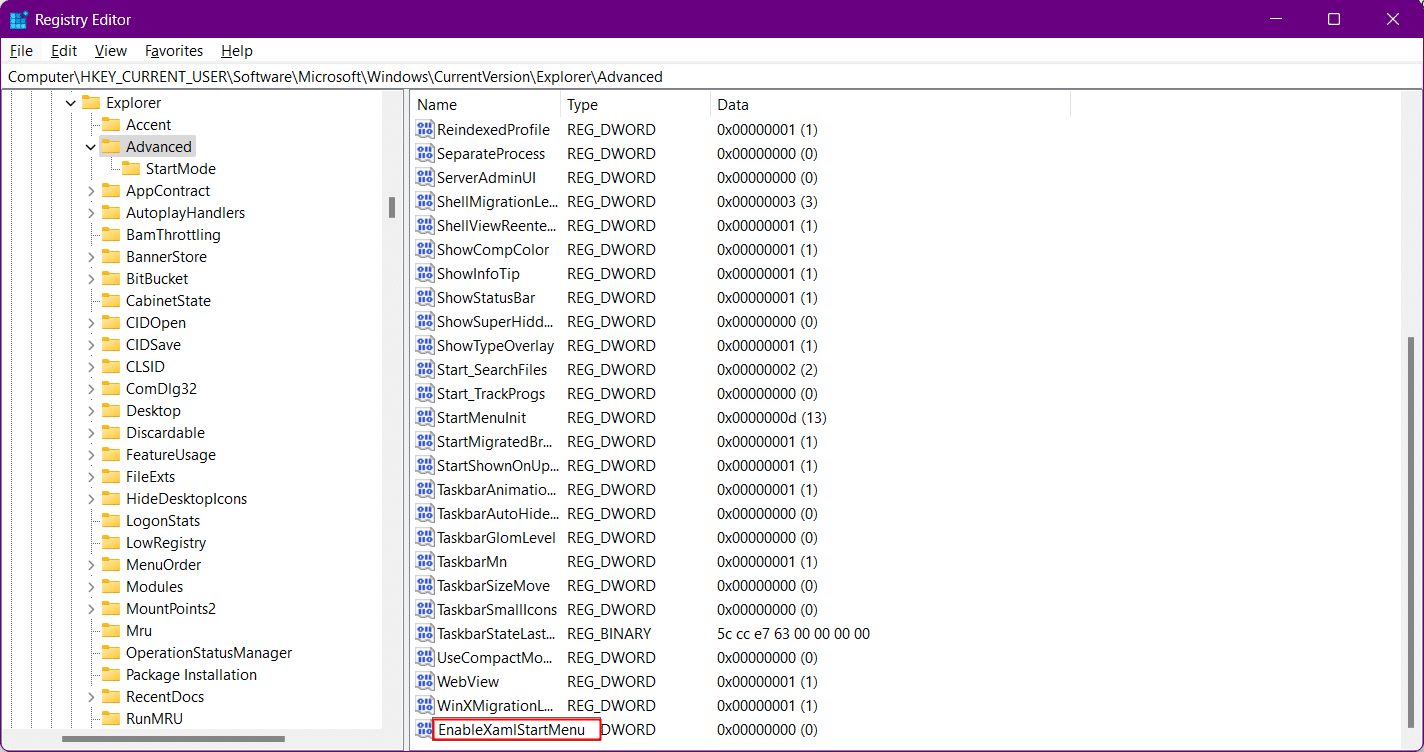This screenshot has height=752, width=1424.
Task: Click the ShowTypeOverlay value icon
Action: (425, 346)
